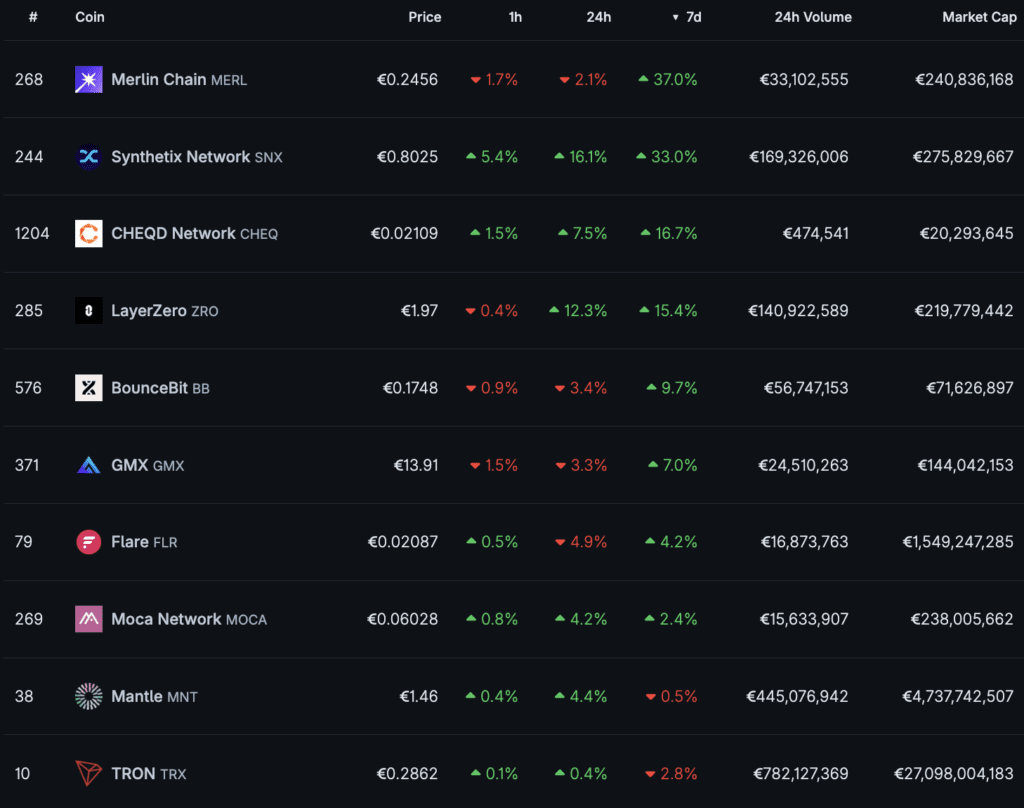Click the Merlin Chain coin logo

(89, 80)
